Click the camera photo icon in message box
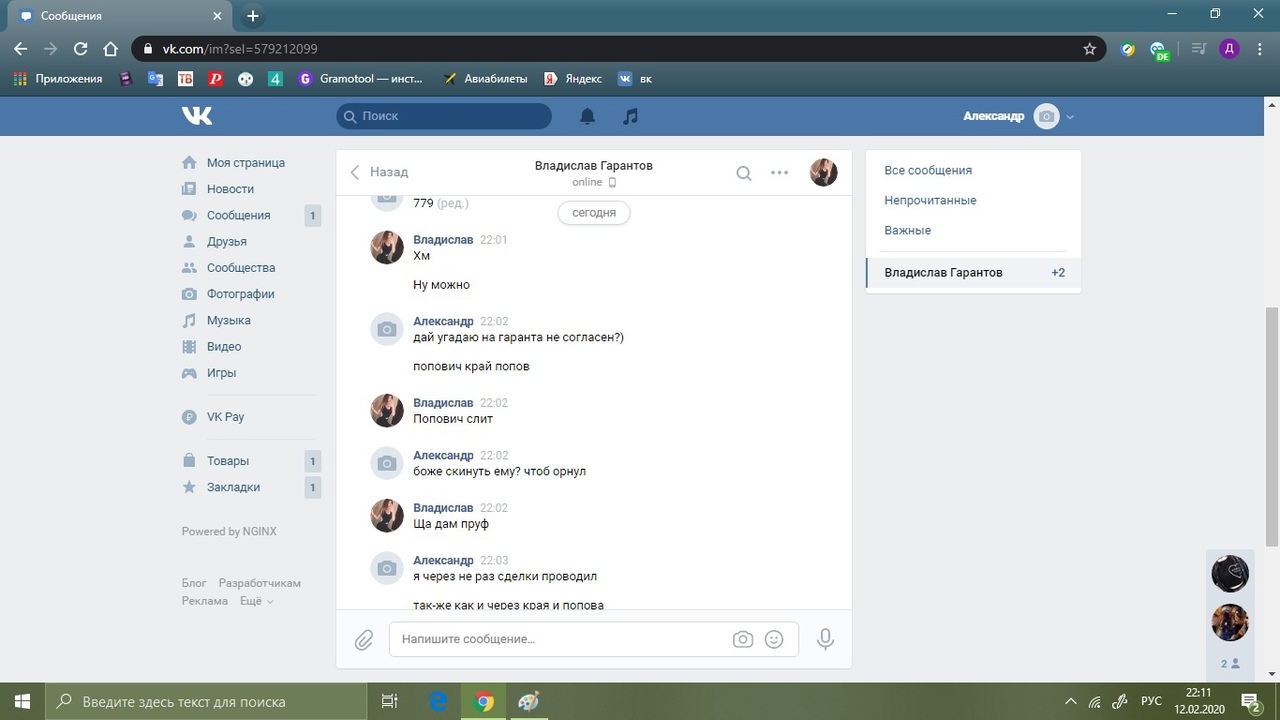The width and height of the screenshot is (1280, 720). 742,639
